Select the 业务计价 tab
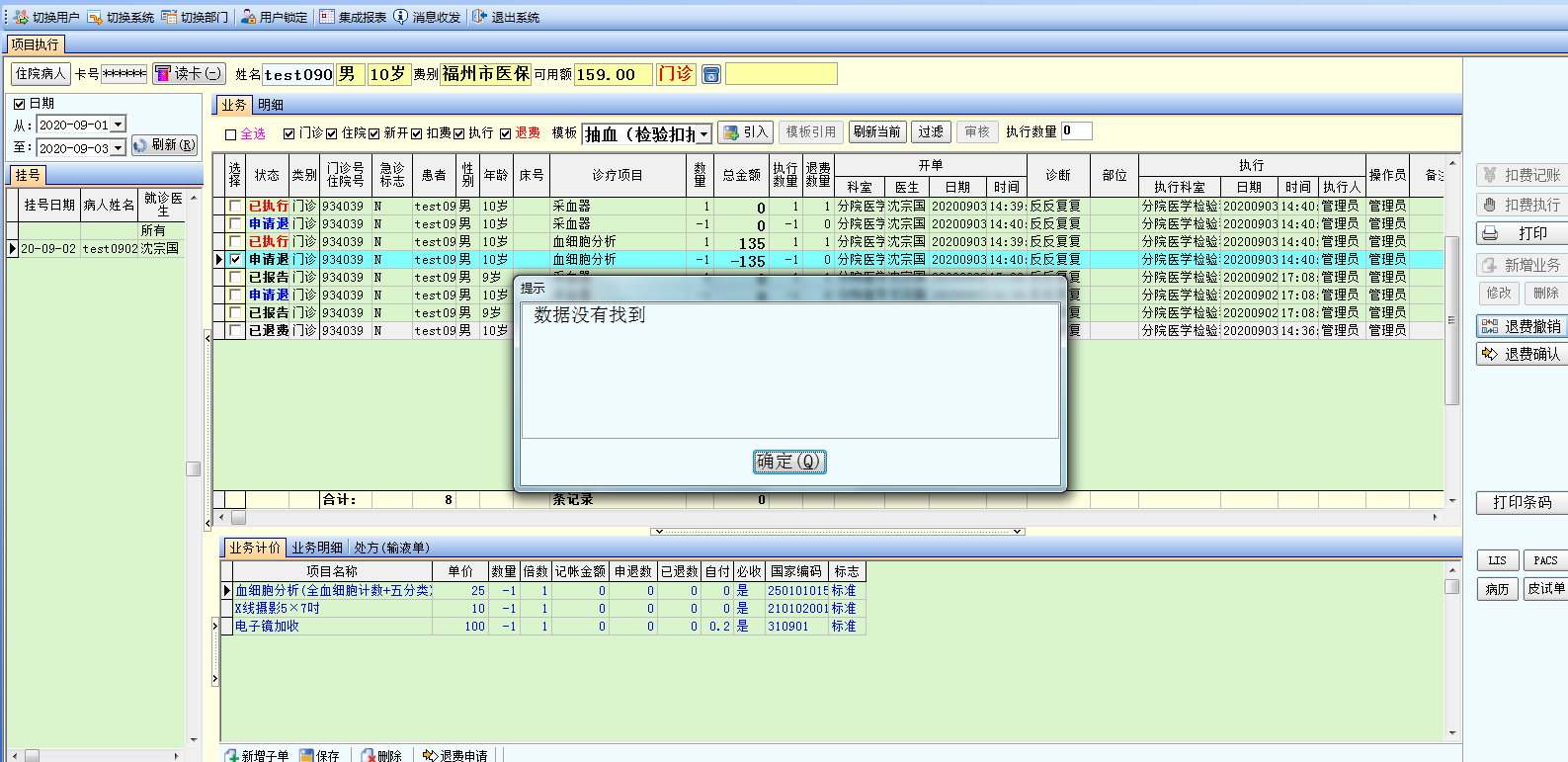 coord(255,548)
